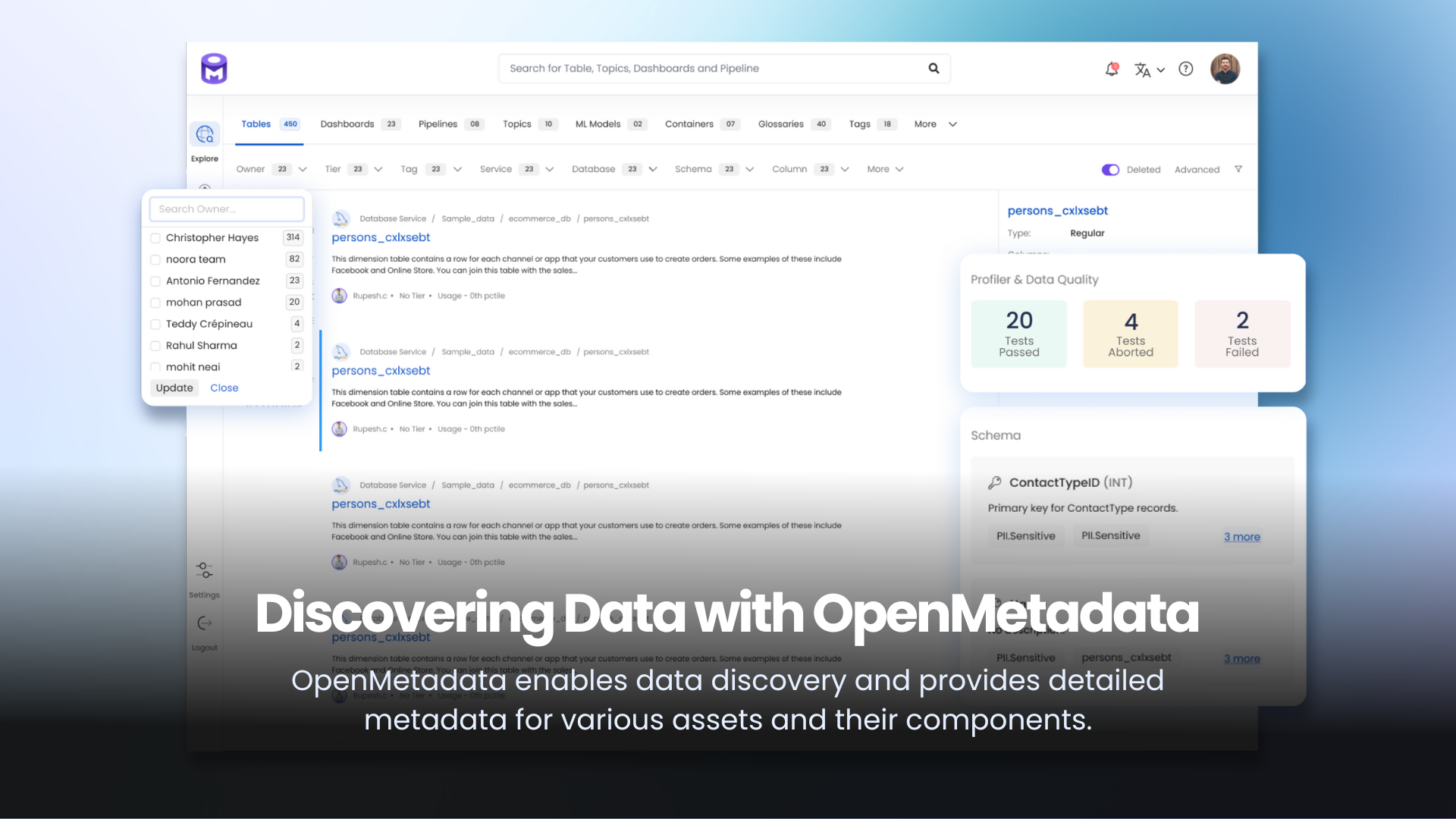
Task: Click the language translation icon
Action: pyautogui.click(x=1144, y=69)
